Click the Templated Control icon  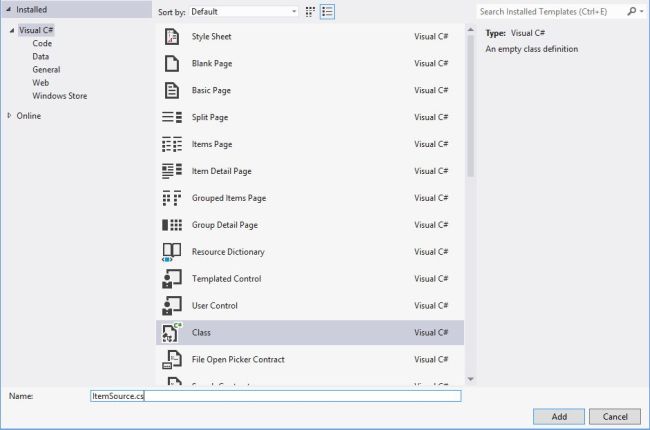pos(172,279)
